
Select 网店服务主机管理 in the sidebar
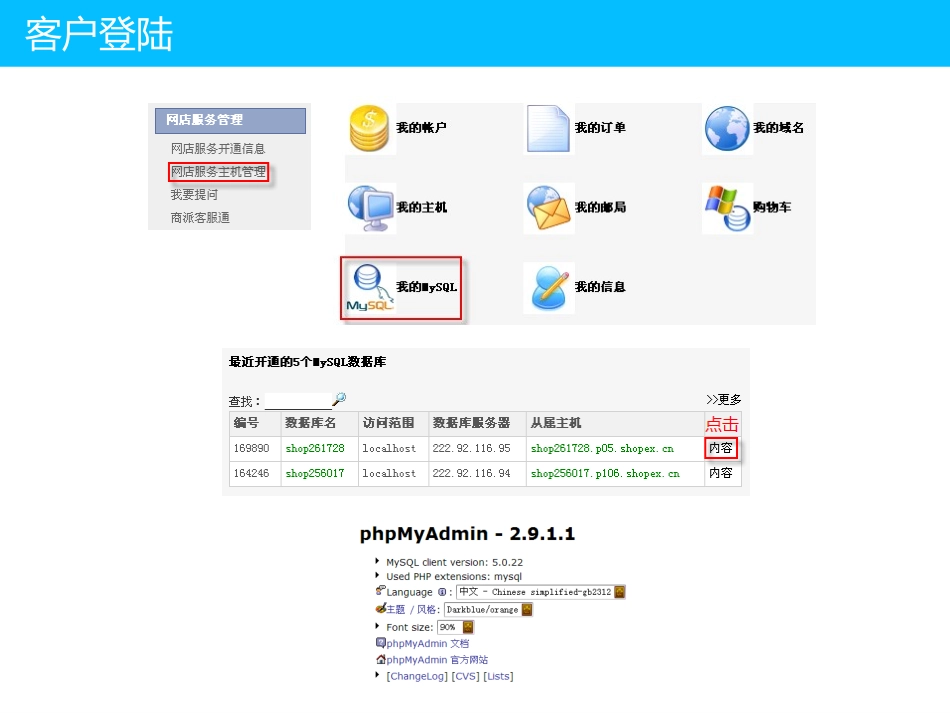[x=218, y=172]
